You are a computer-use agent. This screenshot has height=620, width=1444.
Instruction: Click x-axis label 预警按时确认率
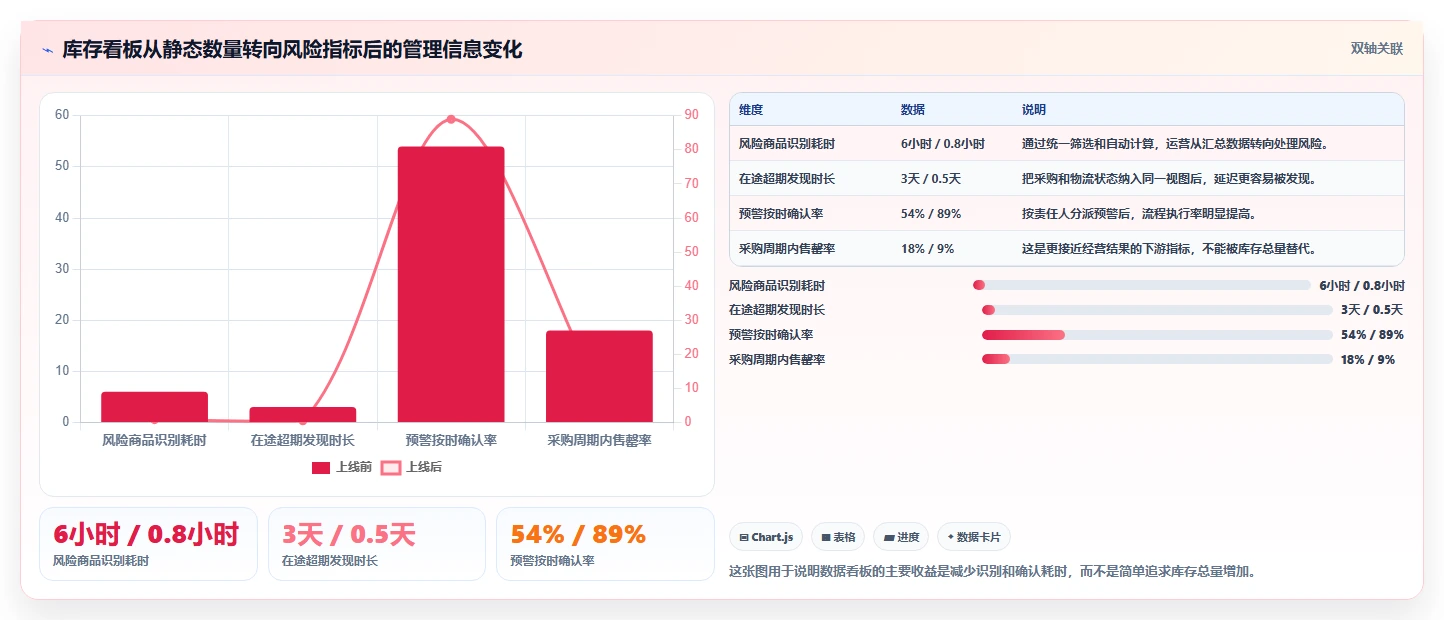pos(451,440)
